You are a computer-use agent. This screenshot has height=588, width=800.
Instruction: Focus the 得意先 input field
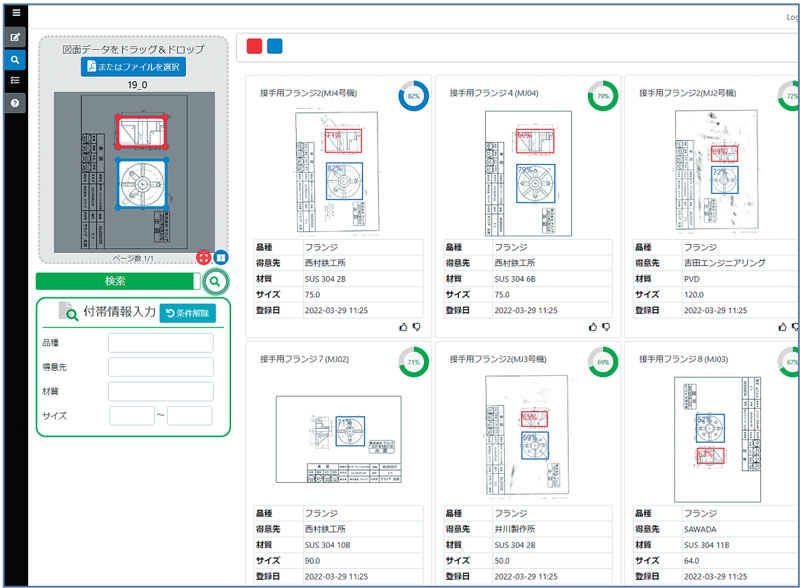click(x=160, y=367)
